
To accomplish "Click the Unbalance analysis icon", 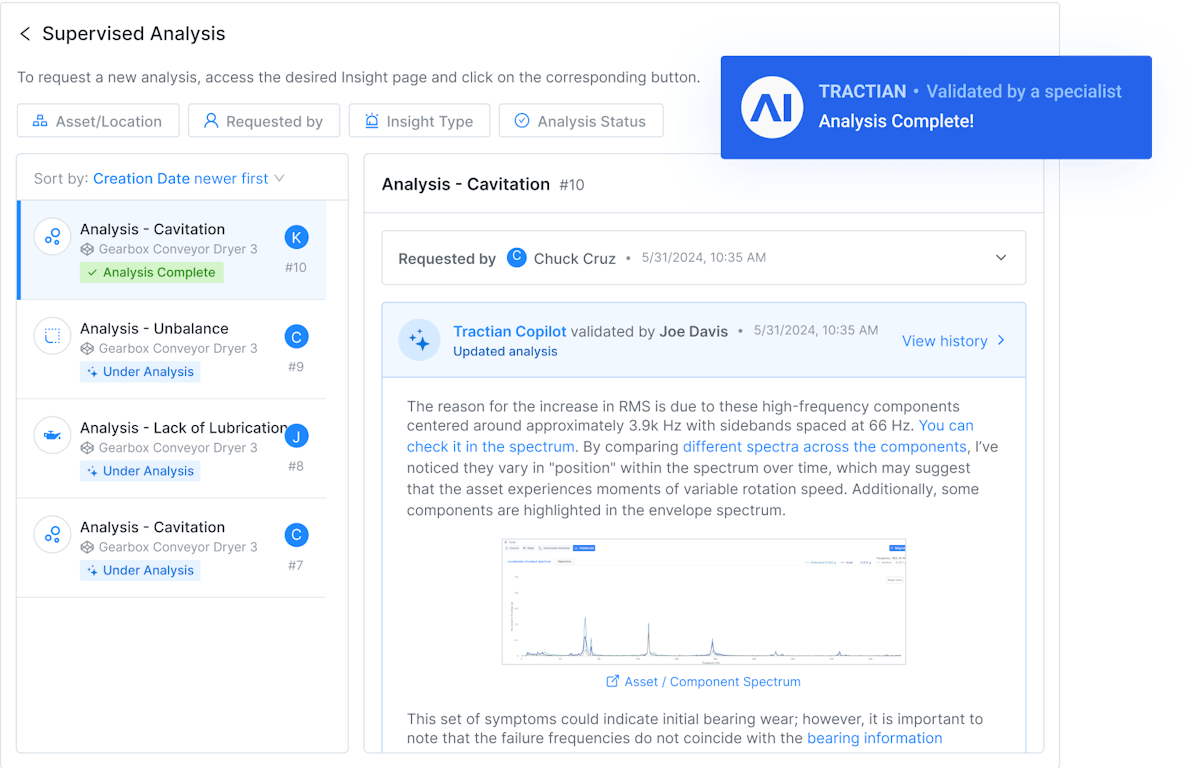I will (52, 336).
